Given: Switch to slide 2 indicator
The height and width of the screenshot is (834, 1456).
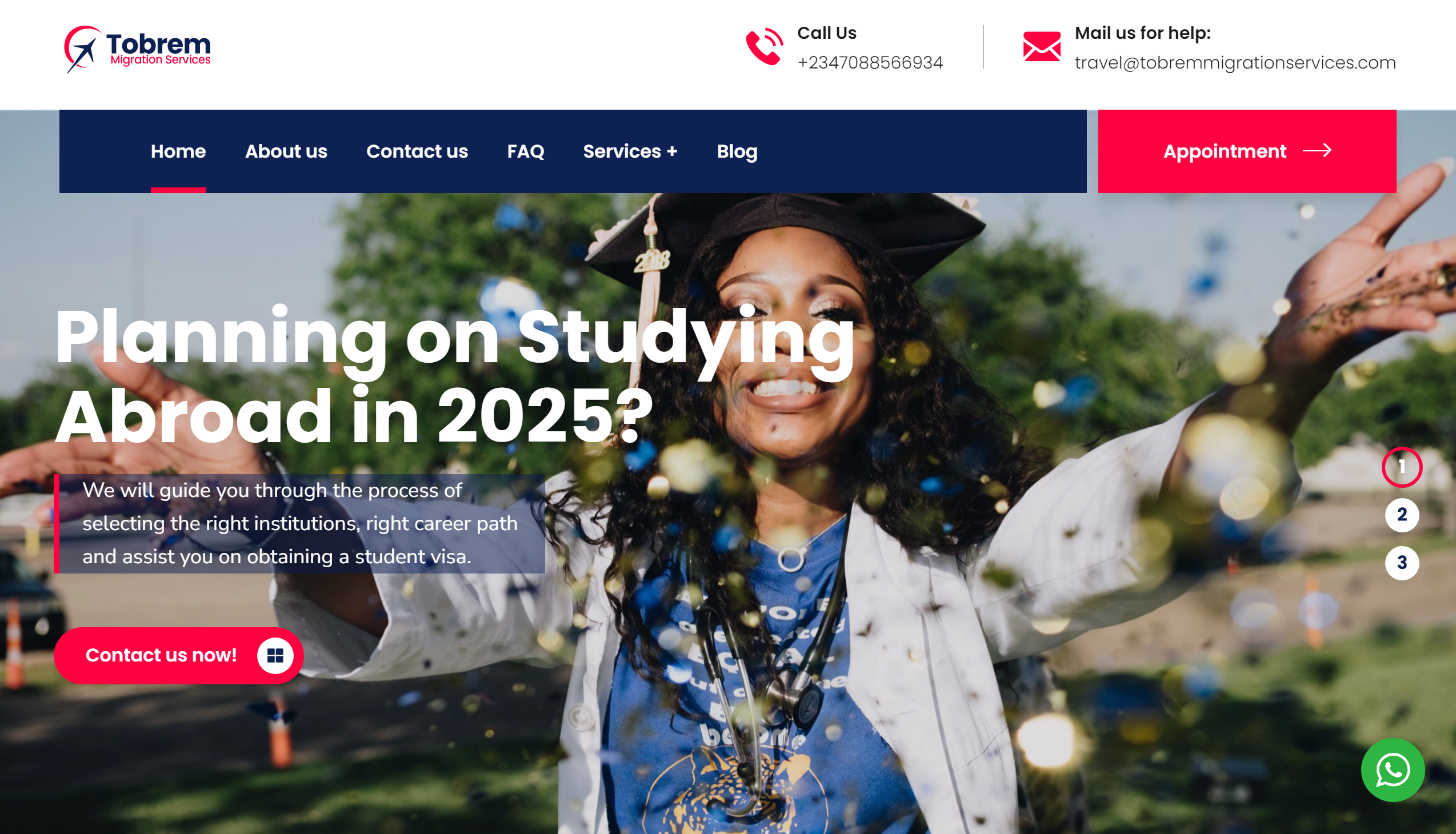Looking at the screenshot, I should click(1402, 515).
